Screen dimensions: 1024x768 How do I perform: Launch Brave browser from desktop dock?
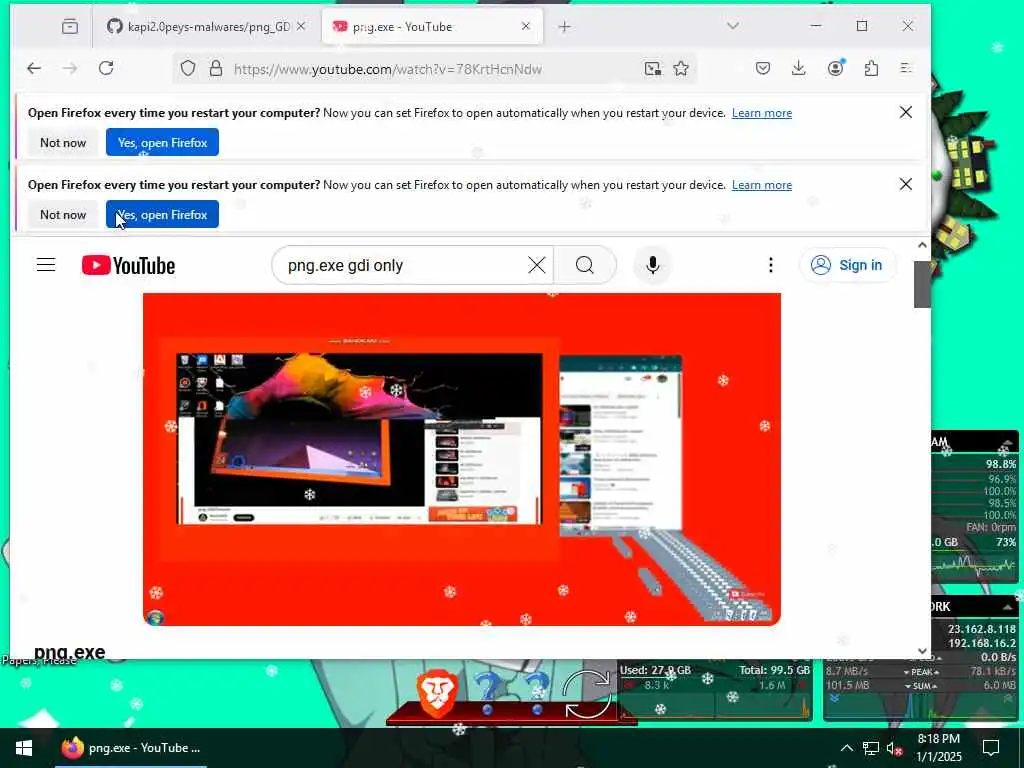[x=437, y=694]
